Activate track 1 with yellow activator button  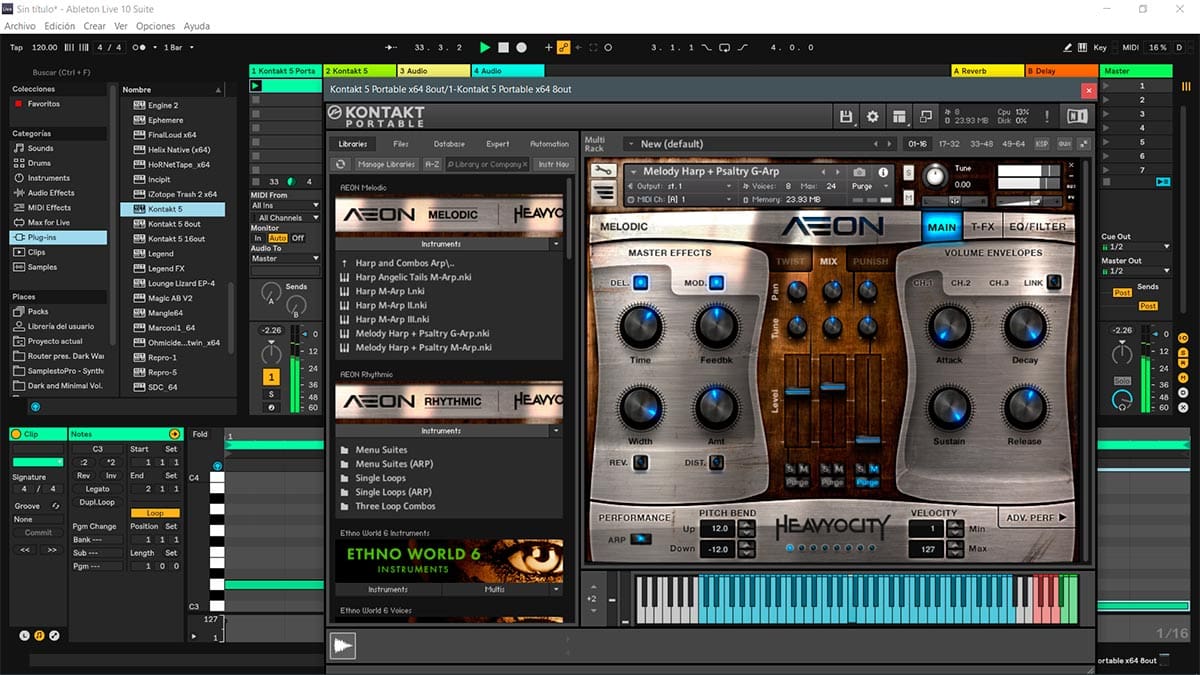click(x=271, y=377)
